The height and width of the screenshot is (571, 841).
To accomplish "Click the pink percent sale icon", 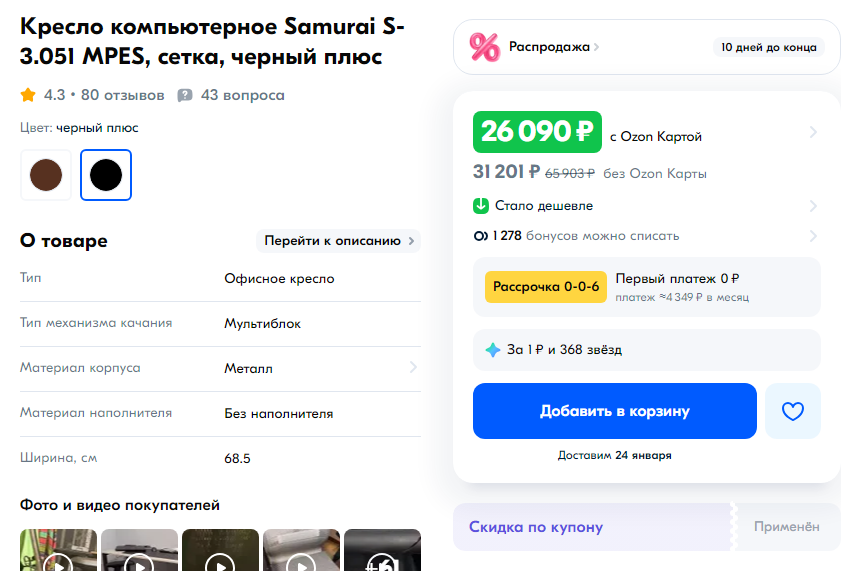I will pos(485,47).
